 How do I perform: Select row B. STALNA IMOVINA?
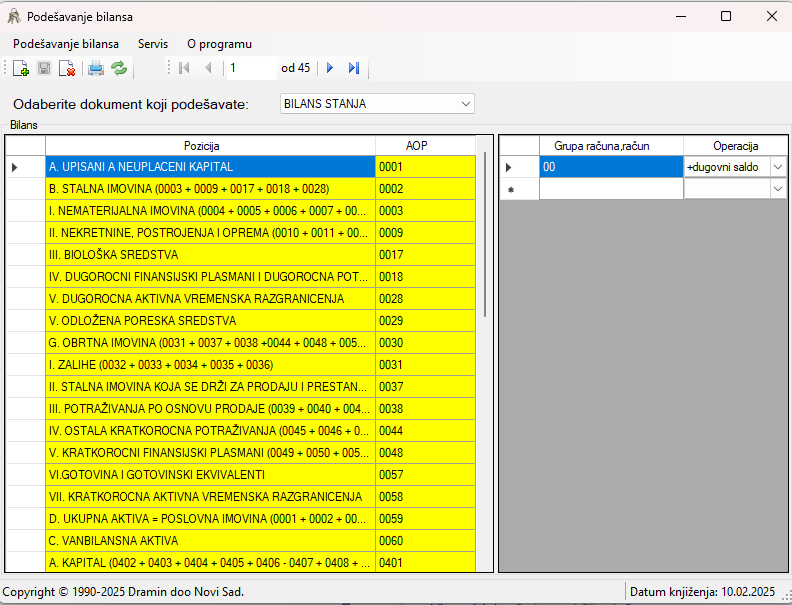pos(210,189)
